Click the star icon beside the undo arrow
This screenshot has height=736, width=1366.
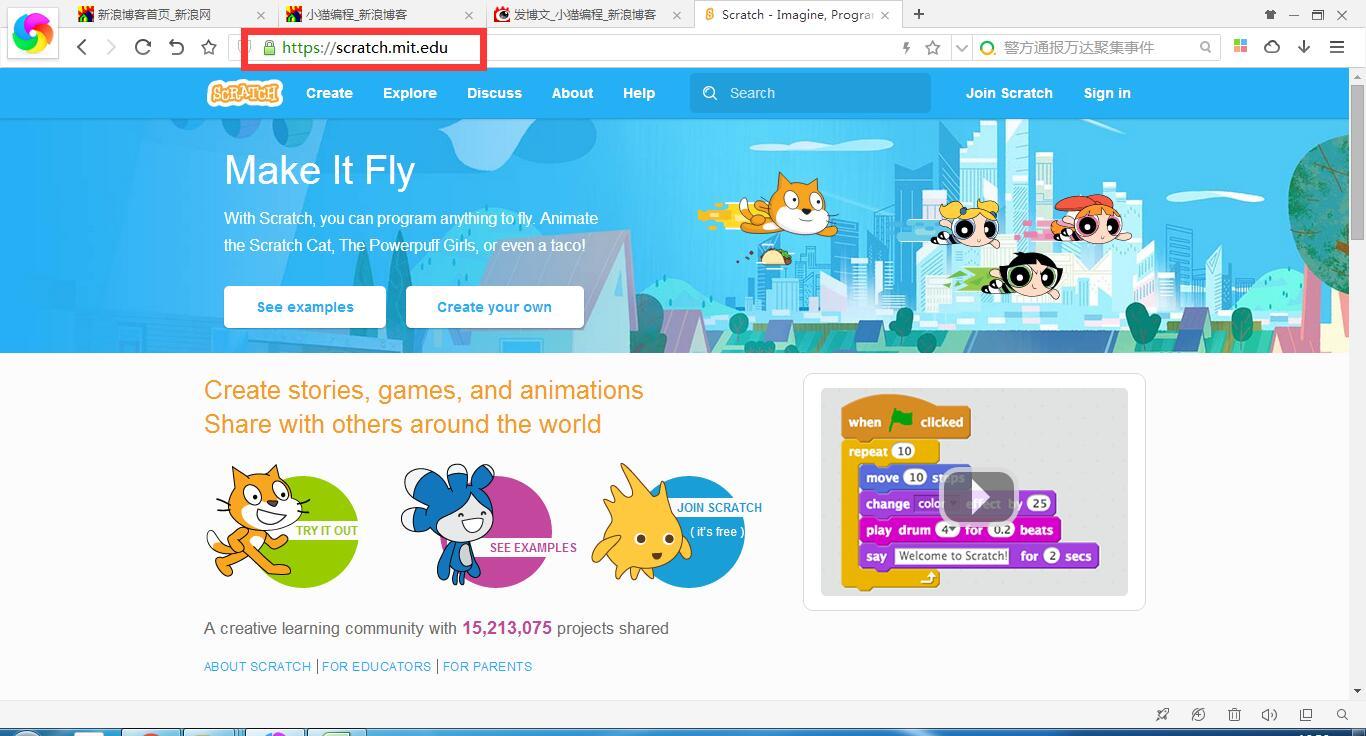tap(209, 47)
